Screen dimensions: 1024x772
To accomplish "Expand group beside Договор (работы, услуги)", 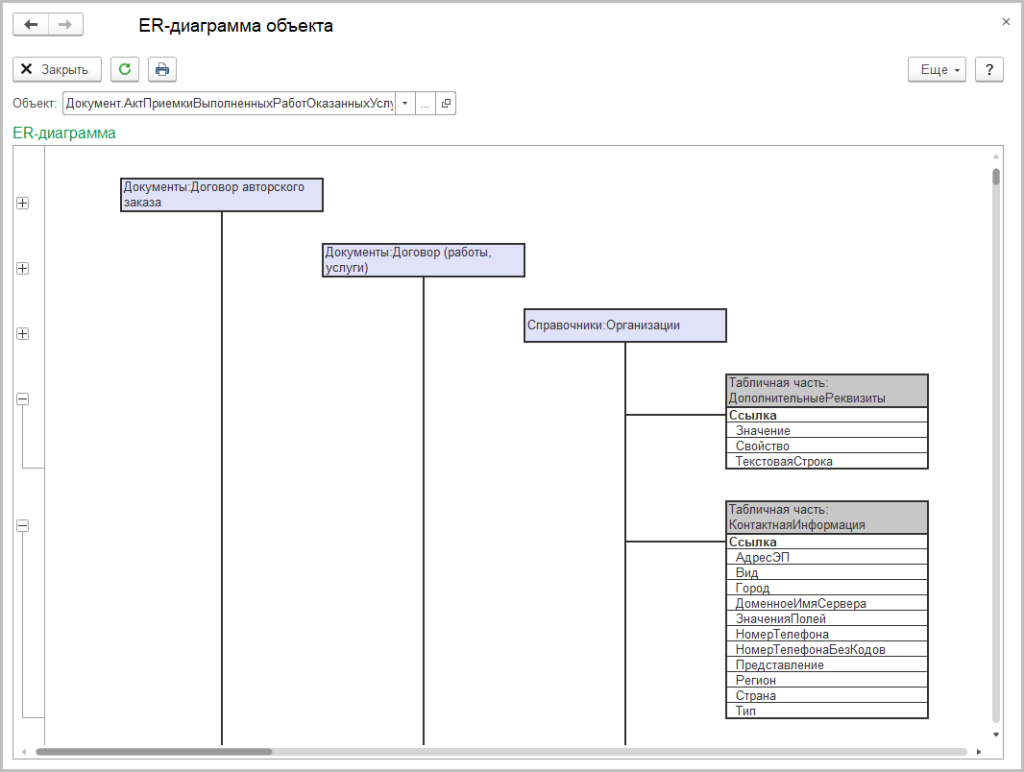I will pos(23,268).
